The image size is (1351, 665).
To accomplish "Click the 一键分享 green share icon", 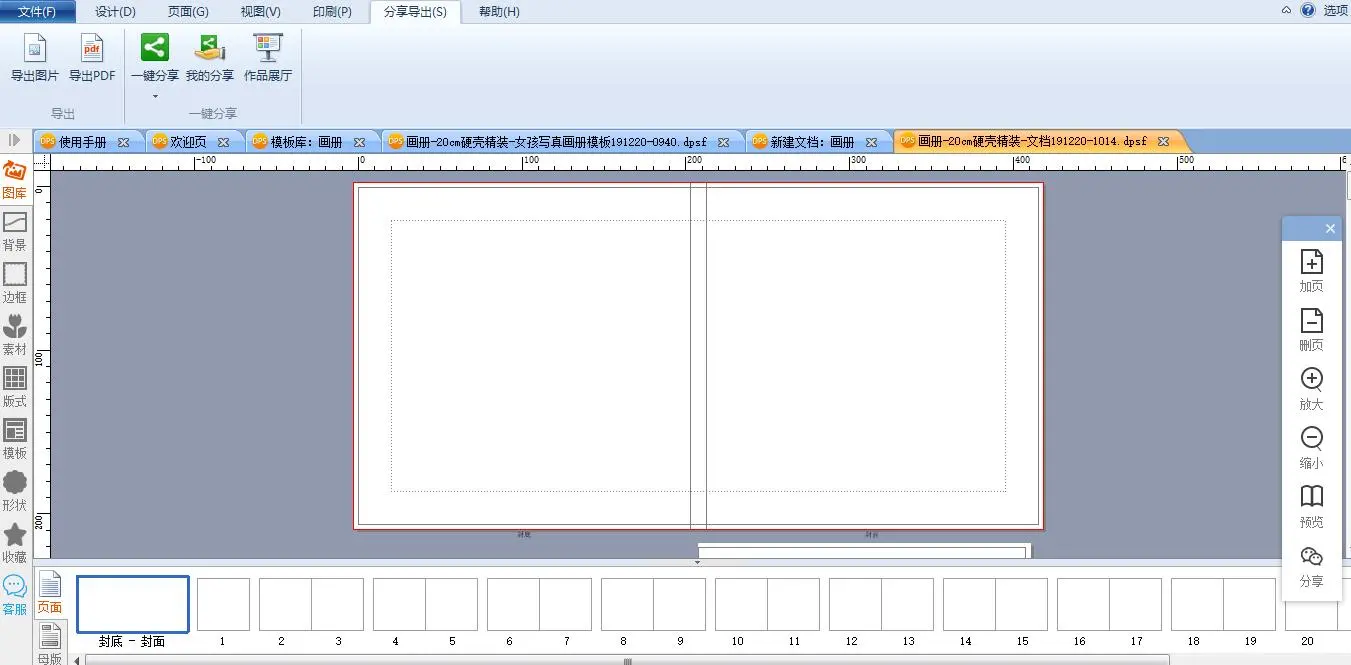I will 154,48.
